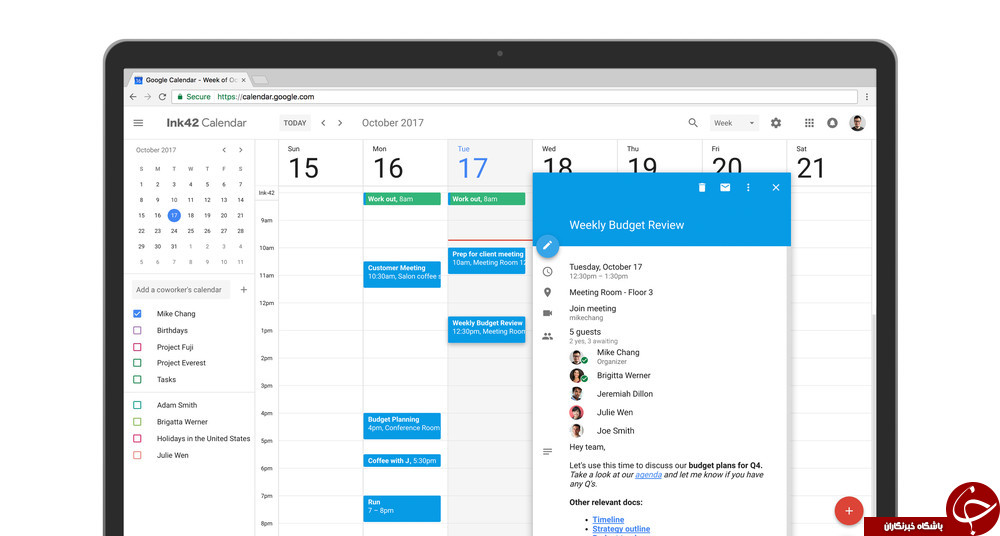This screenshot has height=536, width=1000.
Task: Open Weekly Budget Review calendar block
Action: (487, 329)
